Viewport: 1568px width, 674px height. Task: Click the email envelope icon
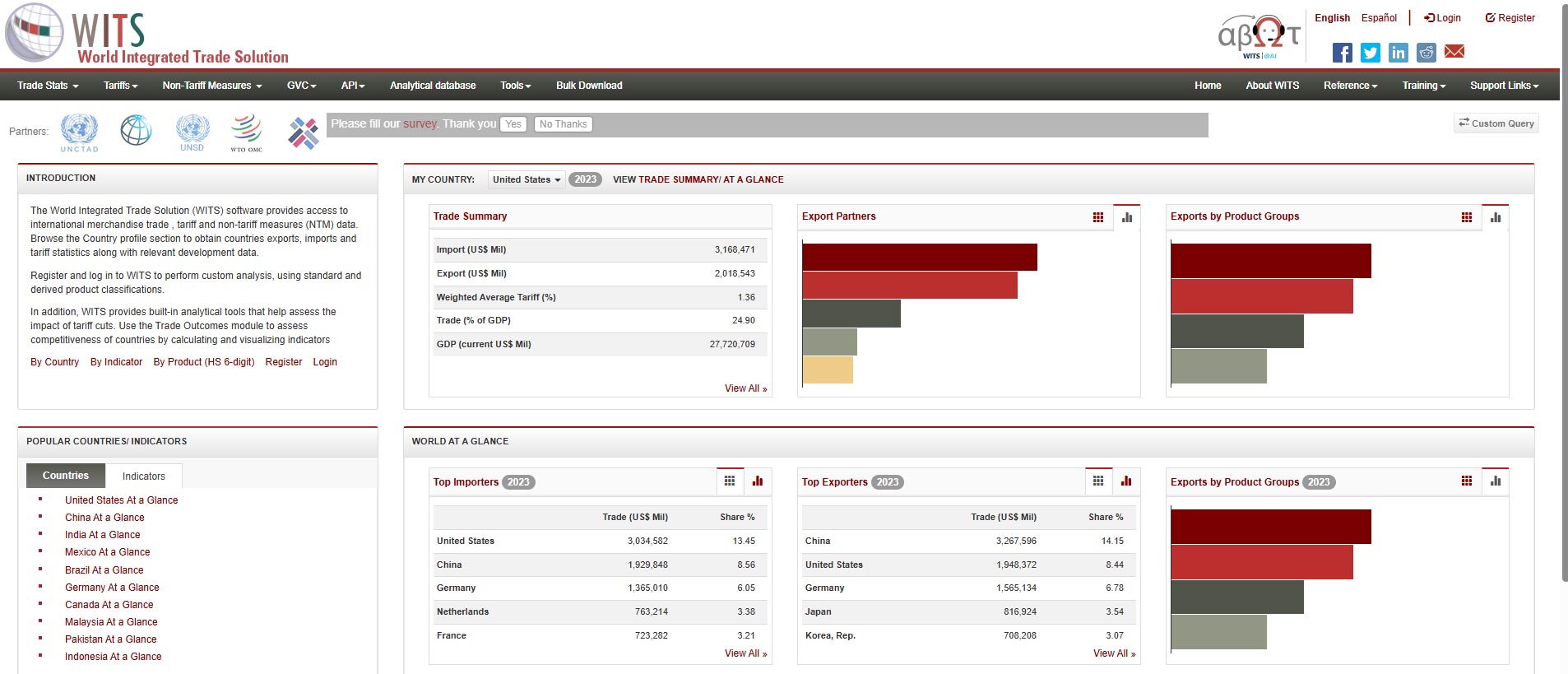(1454, 52)
